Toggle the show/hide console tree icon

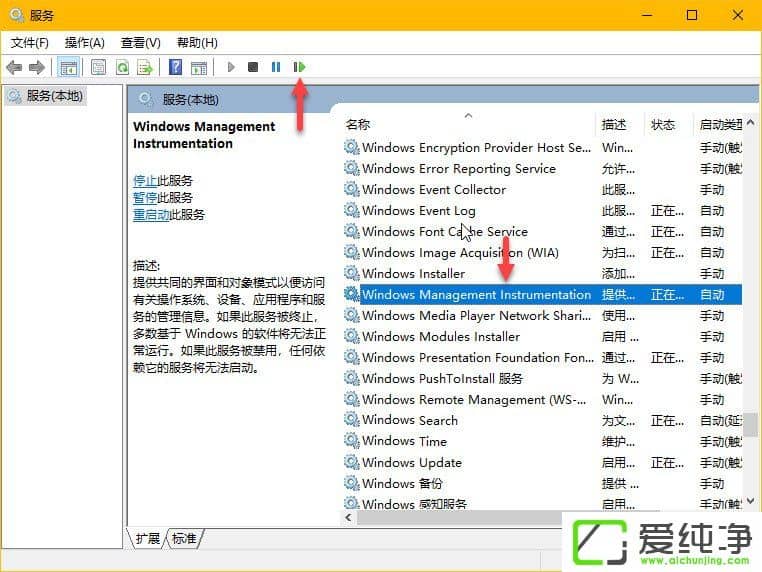68,67
